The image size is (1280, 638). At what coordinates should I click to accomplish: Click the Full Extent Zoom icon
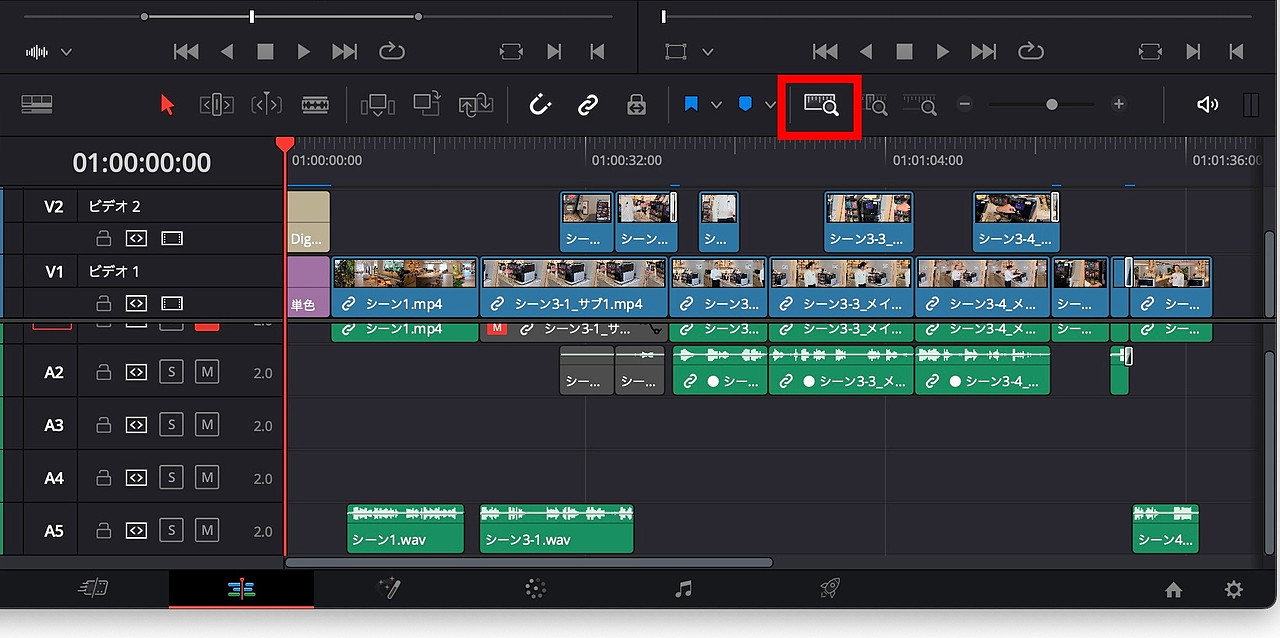820,105
